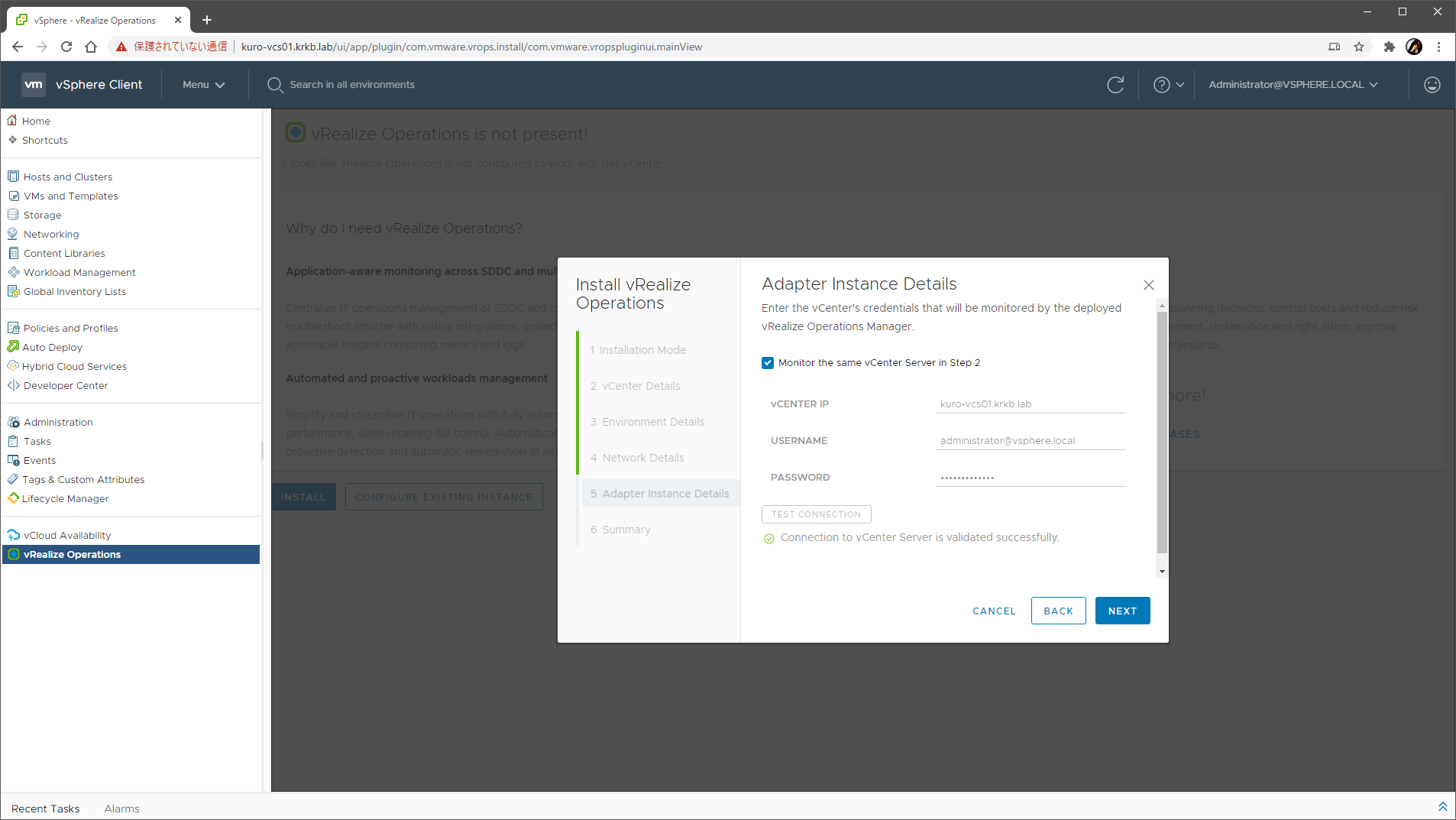
Task: Open the help dropdown menu
Action: (x=1168, y=85)
